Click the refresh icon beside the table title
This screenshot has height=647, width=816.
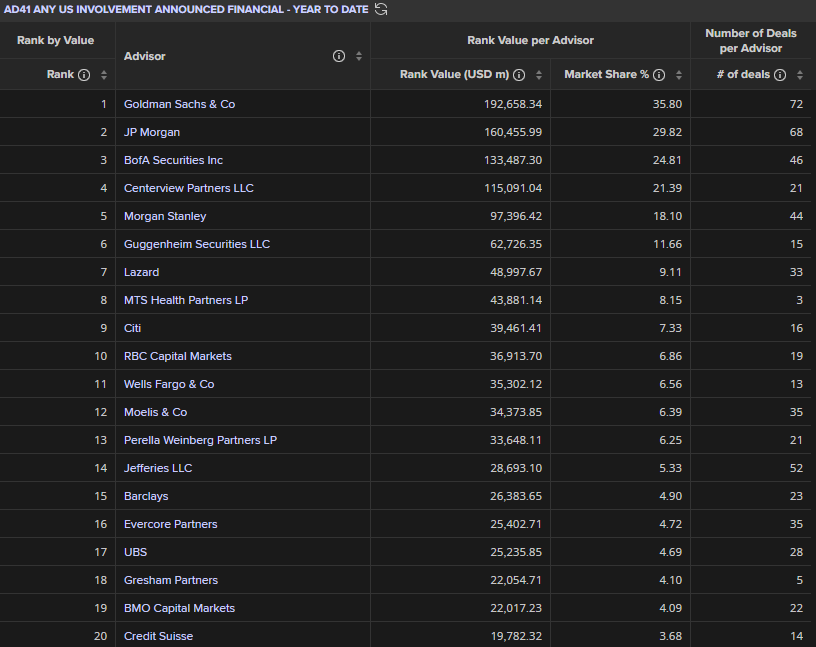tap(381, 9)
